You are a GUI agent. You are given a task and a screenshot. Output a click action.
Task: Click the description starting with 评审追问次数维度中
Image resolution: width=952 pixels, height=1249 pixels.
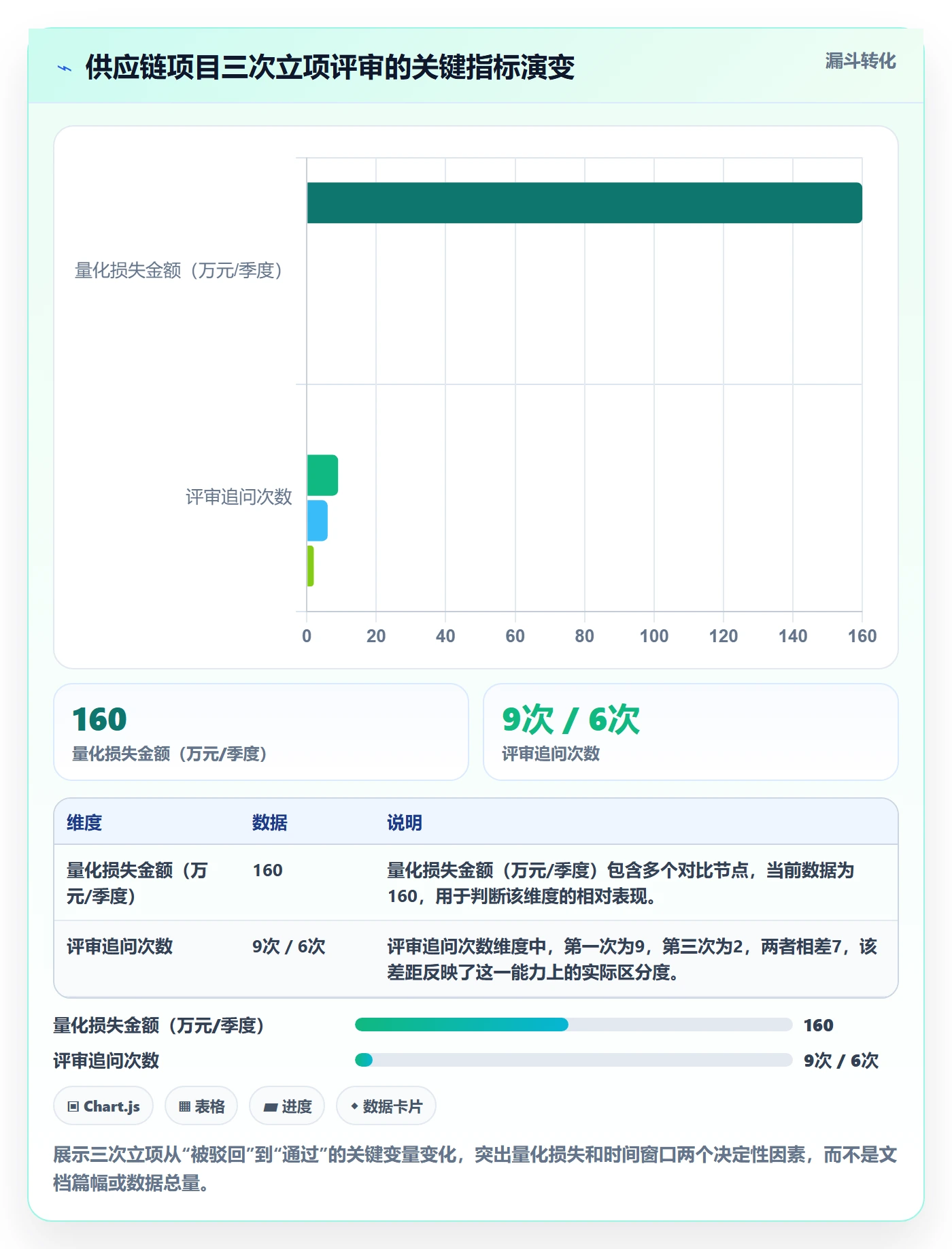tap(632, 959)
